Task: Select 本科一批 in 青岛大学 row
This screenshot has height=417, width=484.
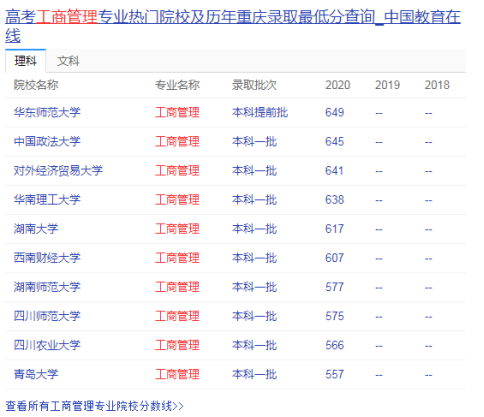Action: pos(254,374)
